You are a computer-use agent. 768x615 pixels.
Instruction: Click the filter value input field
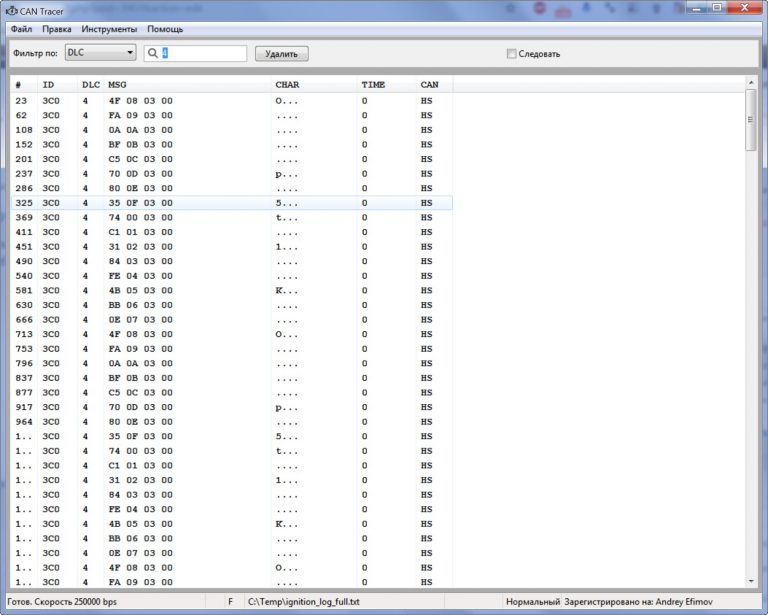point(202,53)
